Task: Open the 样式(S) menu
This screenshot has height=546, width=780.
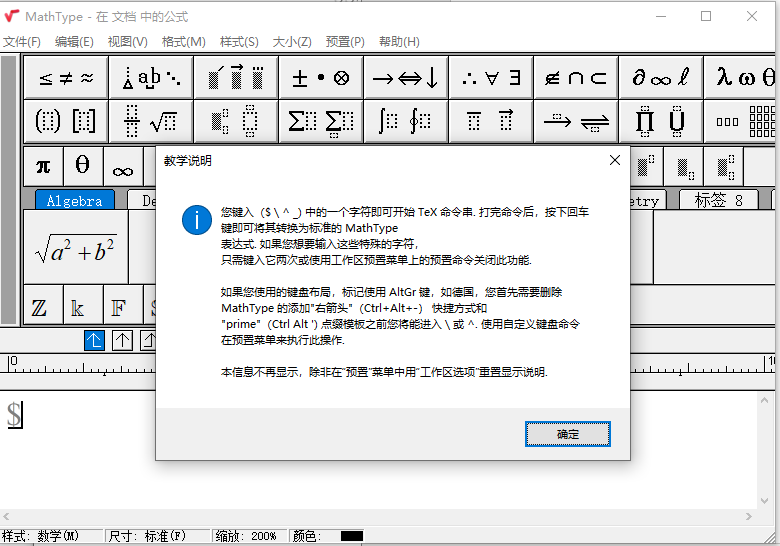Action: click(239, 42)
